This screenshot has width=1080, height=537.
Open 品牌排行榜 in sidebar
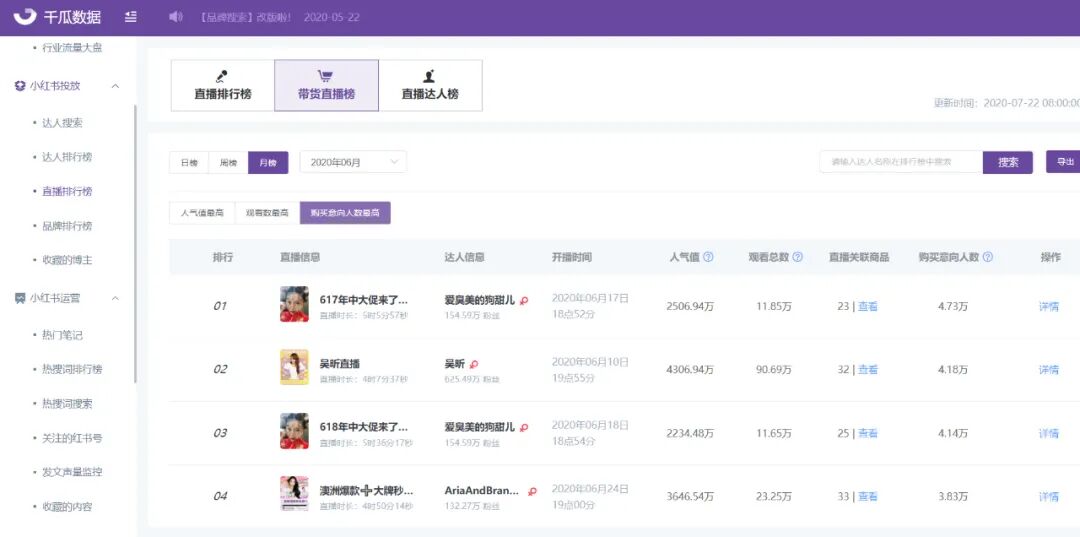[x=67, y=226]
